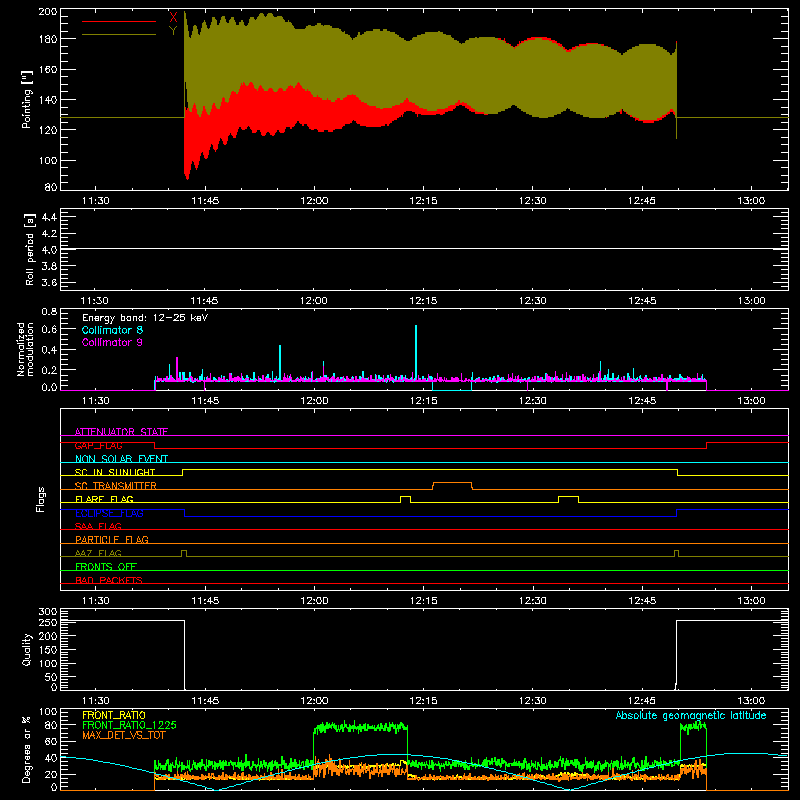Click the '4.0' tick on Roll period axis
Screen dimensions: 800x800
click(x=49, y=250)
